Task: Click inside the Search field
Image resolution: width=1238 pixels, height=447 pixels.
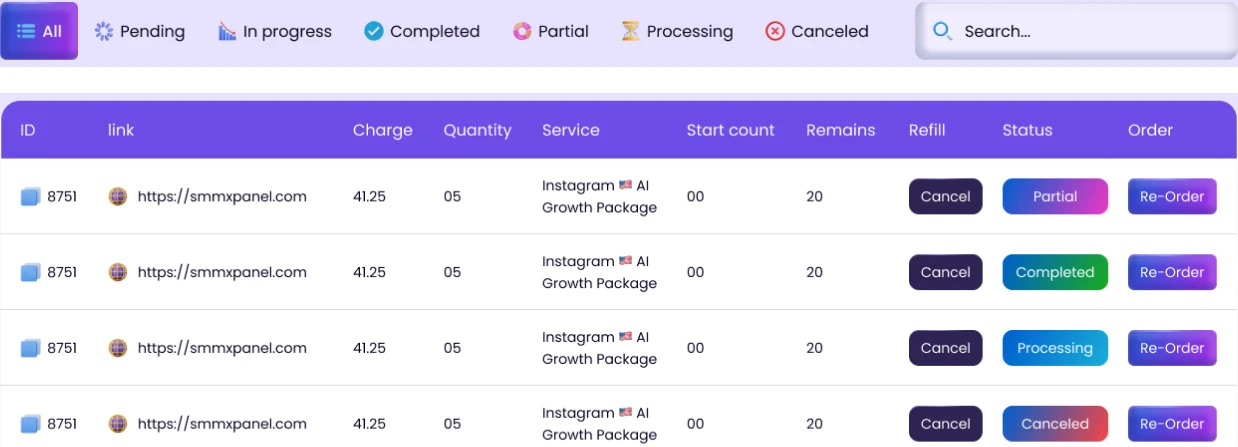Action: pyautogui.click(x=1080, y=31)
